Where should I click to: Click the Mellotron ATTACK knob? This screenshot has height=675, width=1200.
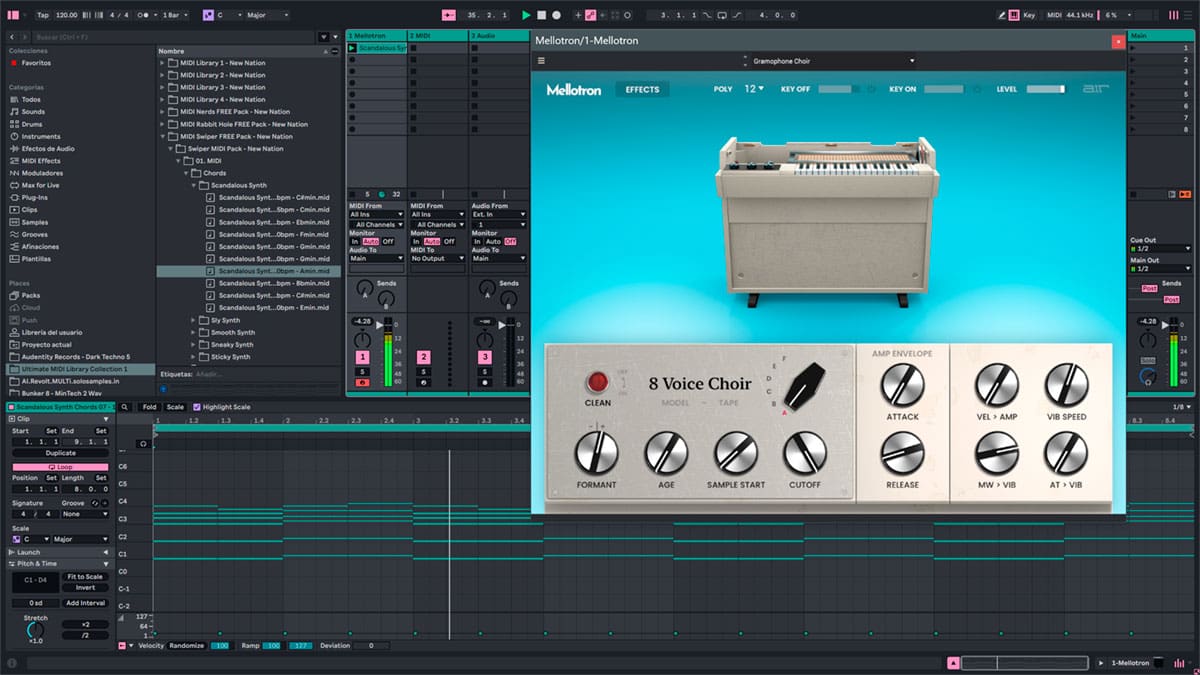pyautogui.click(x=902, y=385)
